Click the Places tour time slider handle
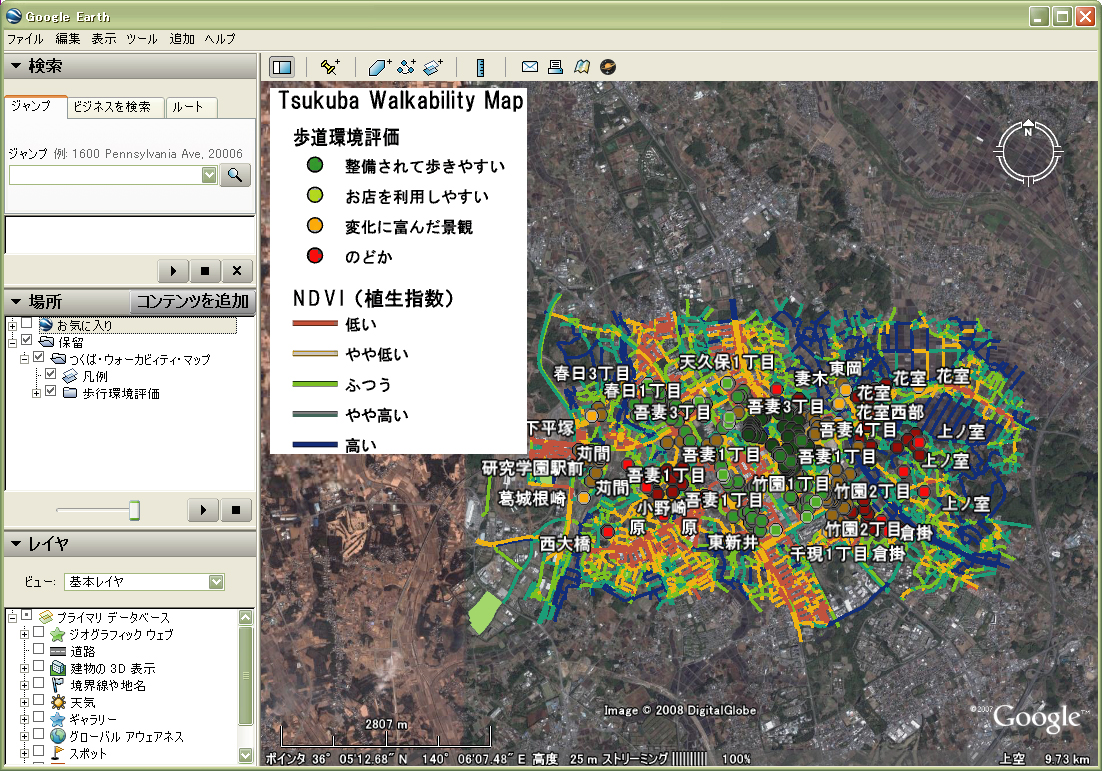Viewport: 1102px width, 771px height. pos(134,511)
